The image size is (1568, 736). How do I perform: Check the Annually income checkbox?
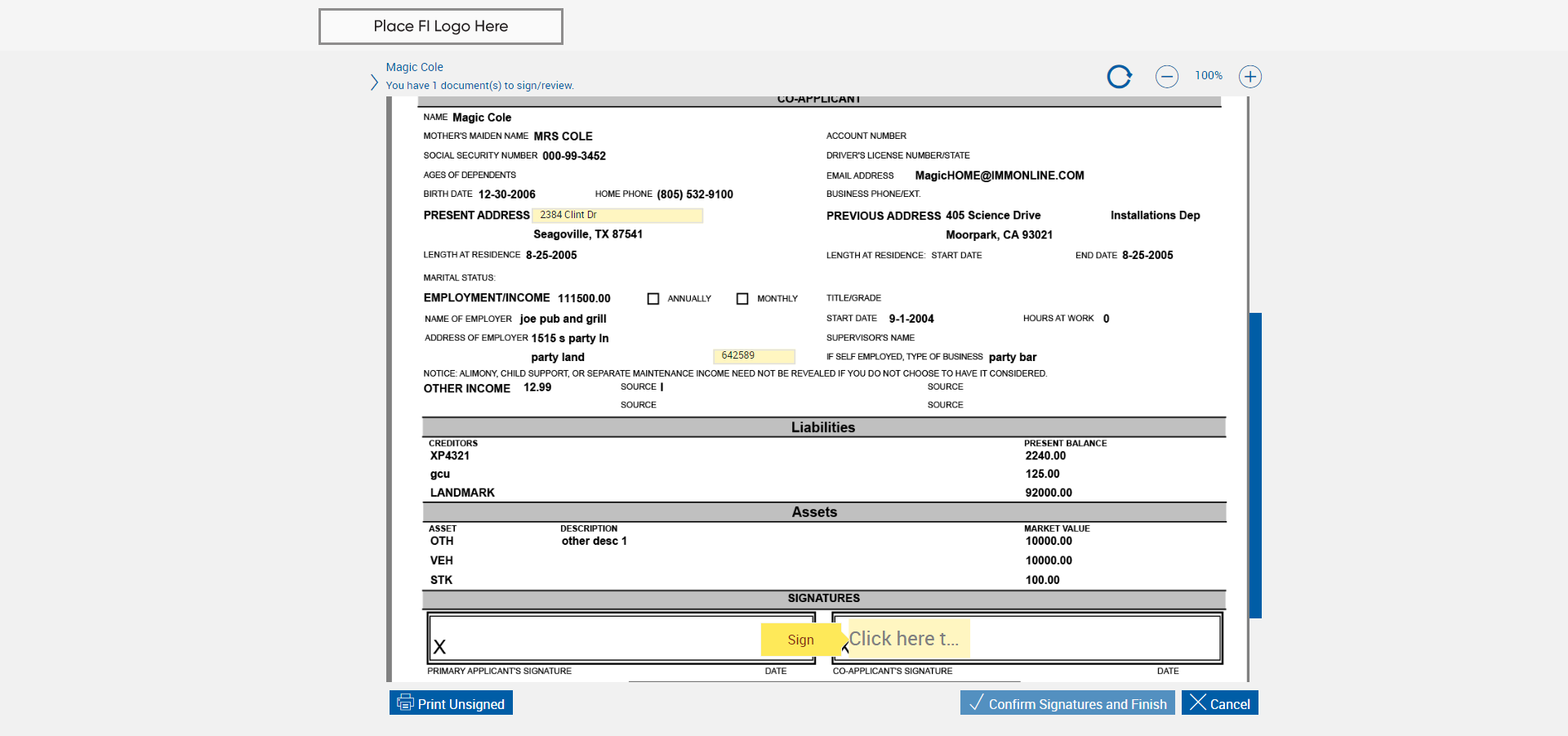tap(653, 299)
